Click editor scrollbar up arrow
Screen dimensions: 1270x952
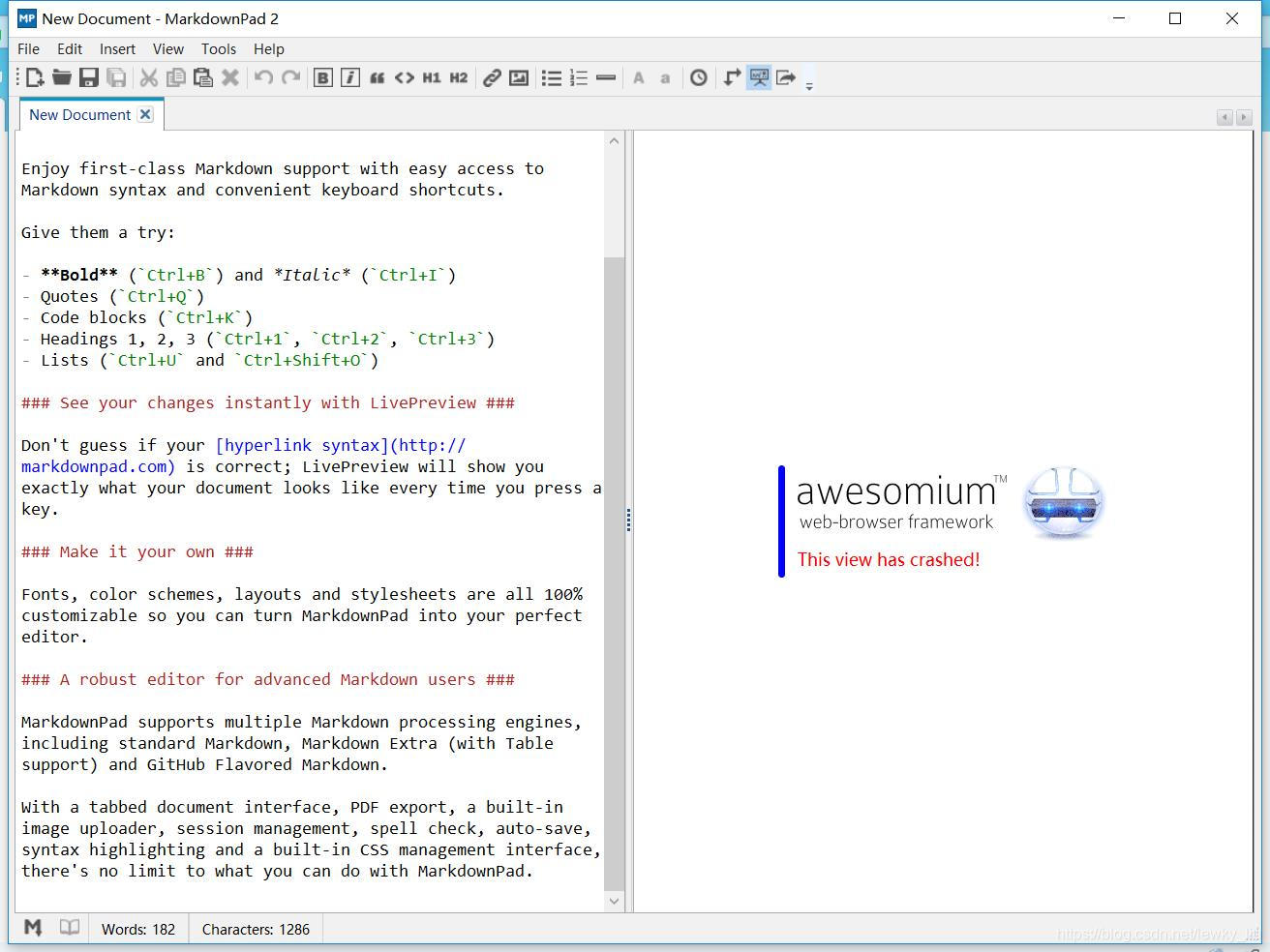click(x=614, y=141)
